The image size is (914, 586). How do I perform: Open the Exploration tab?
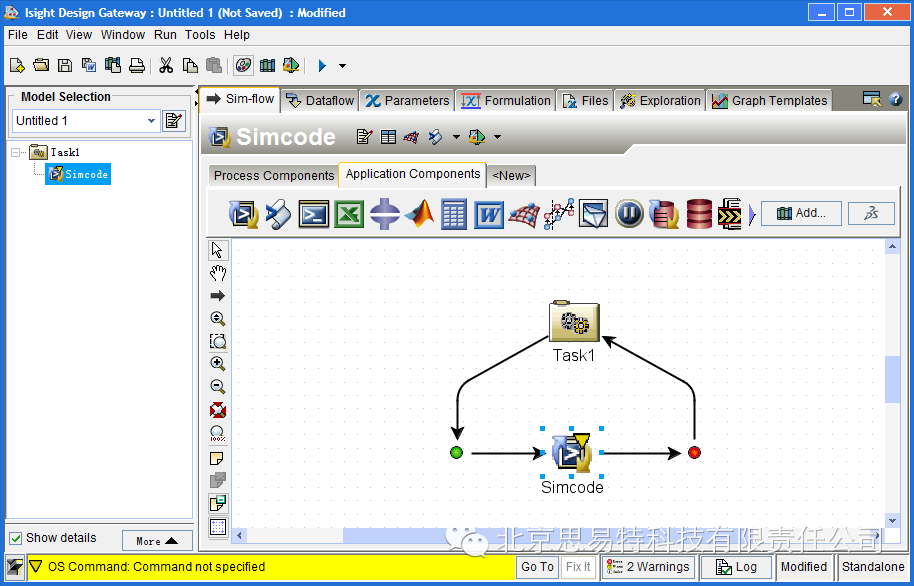click(660, 101)
